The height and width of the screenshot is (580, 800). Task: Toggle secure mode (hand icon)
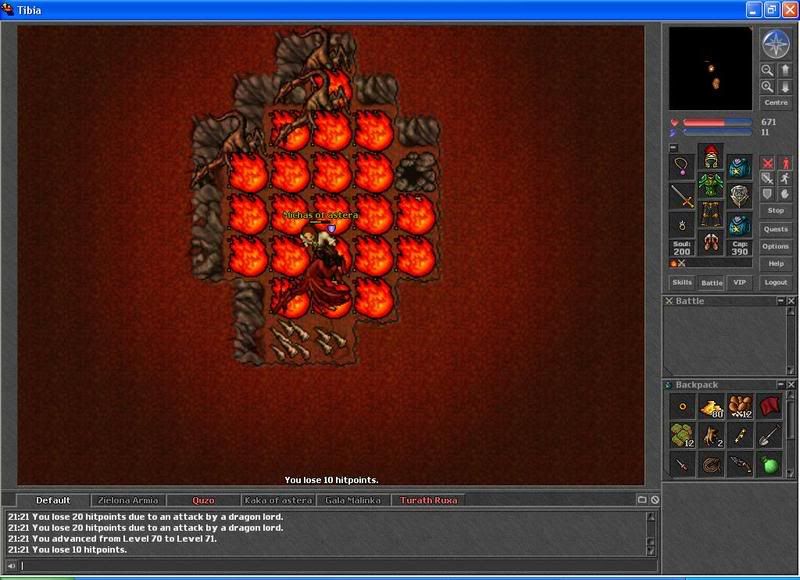(785, 194)
